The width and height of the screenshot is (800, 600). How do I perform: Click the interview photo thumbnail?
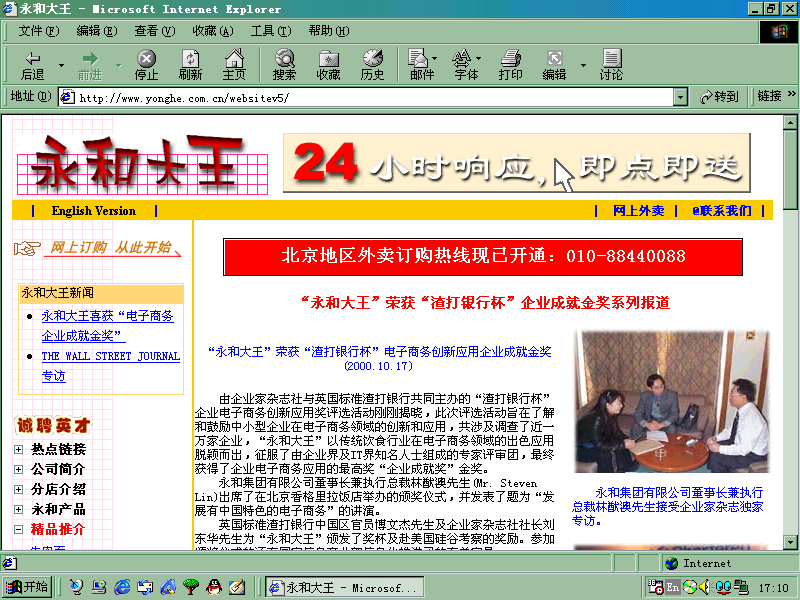(671, 402)
